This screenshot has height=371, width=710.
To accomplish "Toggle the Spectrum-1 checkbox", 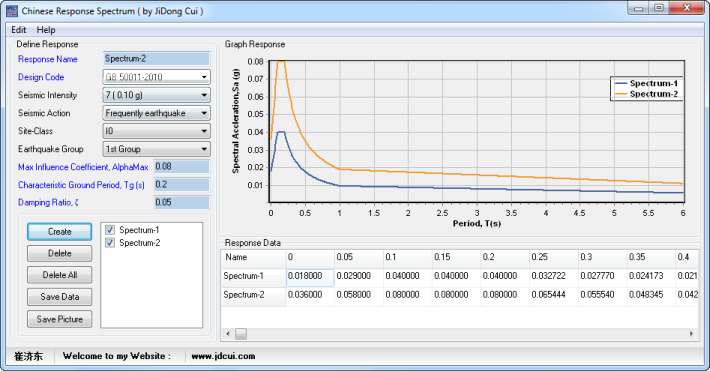I will coord(110,230).
